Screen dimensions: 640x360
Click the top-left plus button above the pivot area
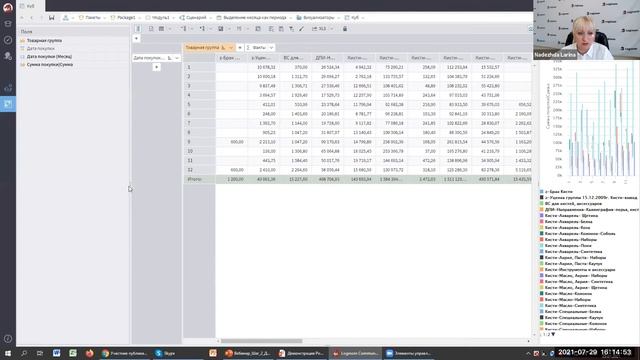[136, 38]
